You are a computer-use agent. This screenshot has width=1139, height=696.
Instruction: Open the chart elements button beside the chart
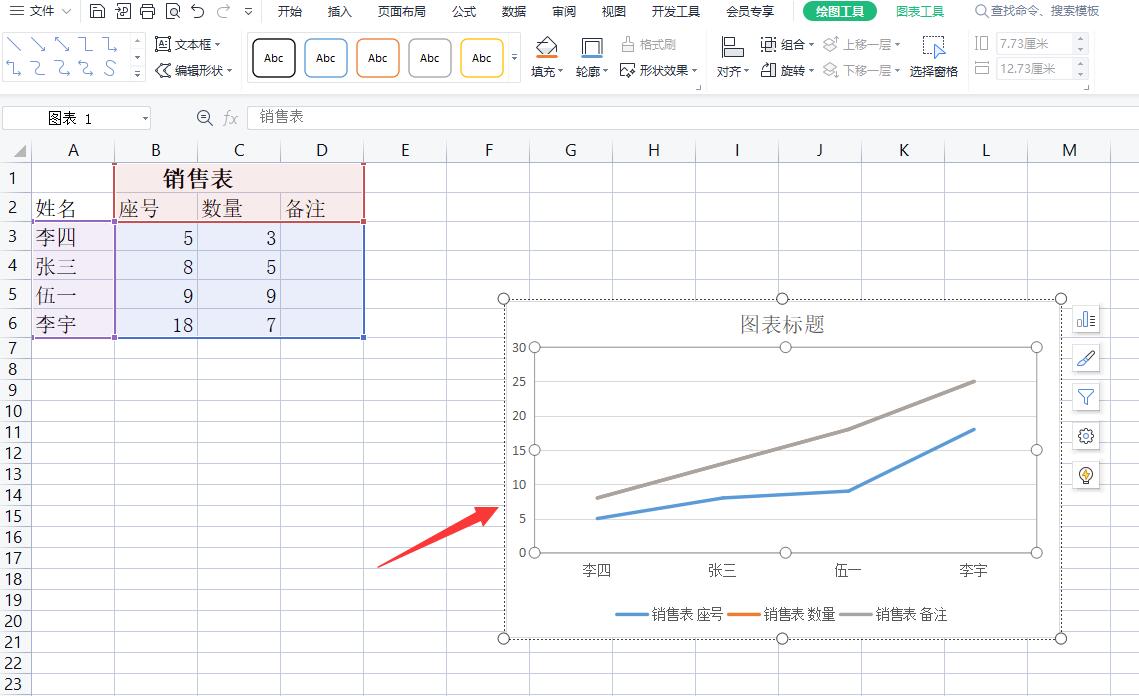coord(1086,320)
